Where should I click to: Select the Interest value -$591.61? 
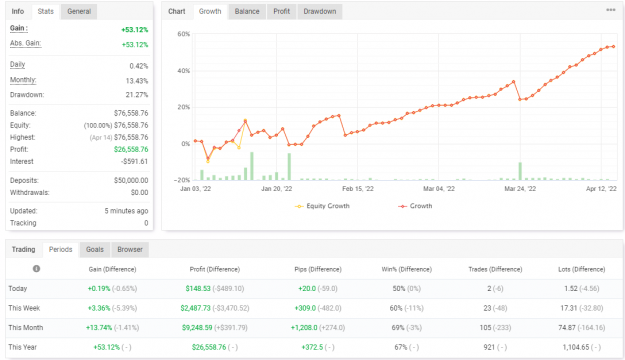134,161
